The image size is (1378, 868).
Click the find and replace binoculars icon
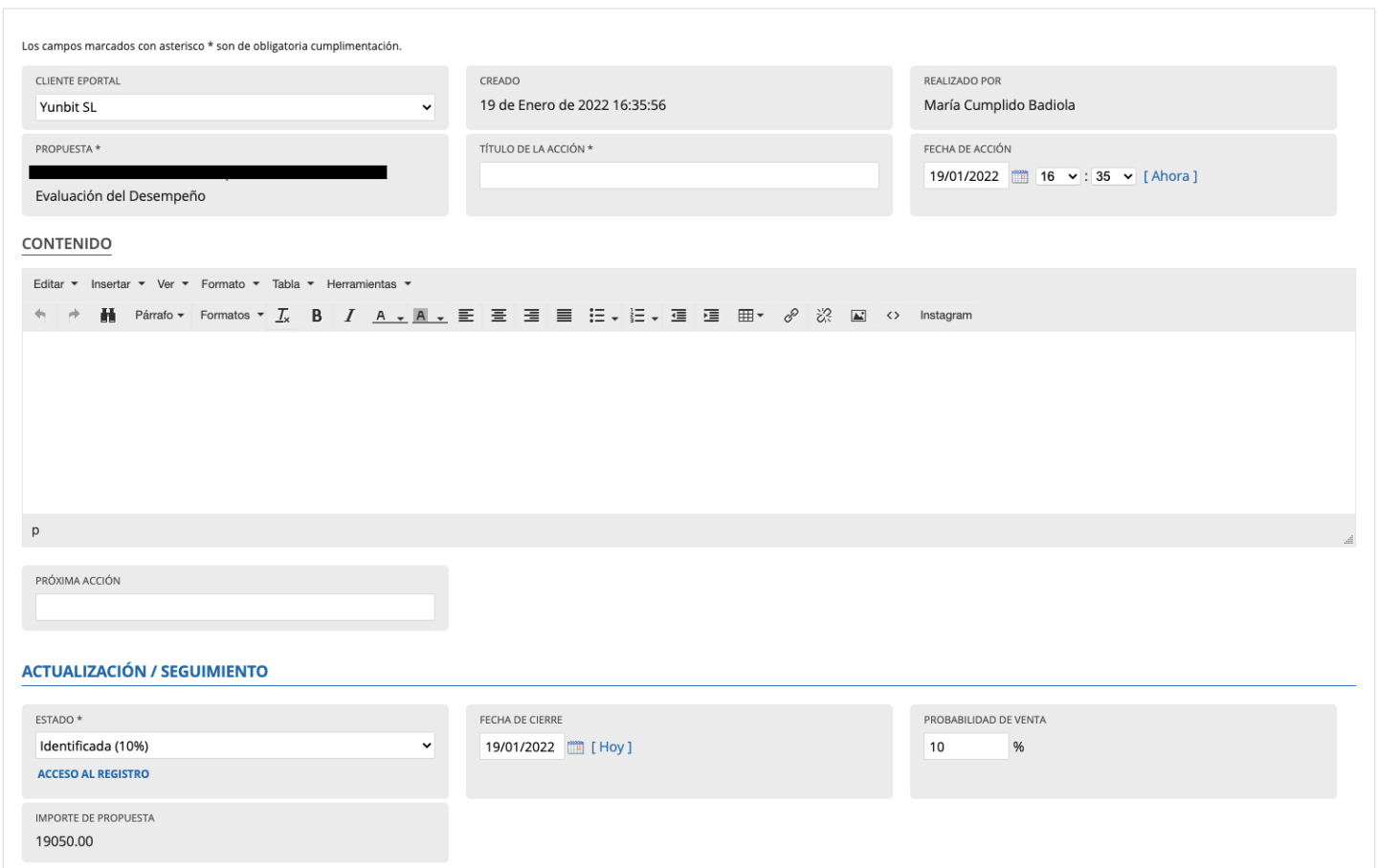pos(108,315)
